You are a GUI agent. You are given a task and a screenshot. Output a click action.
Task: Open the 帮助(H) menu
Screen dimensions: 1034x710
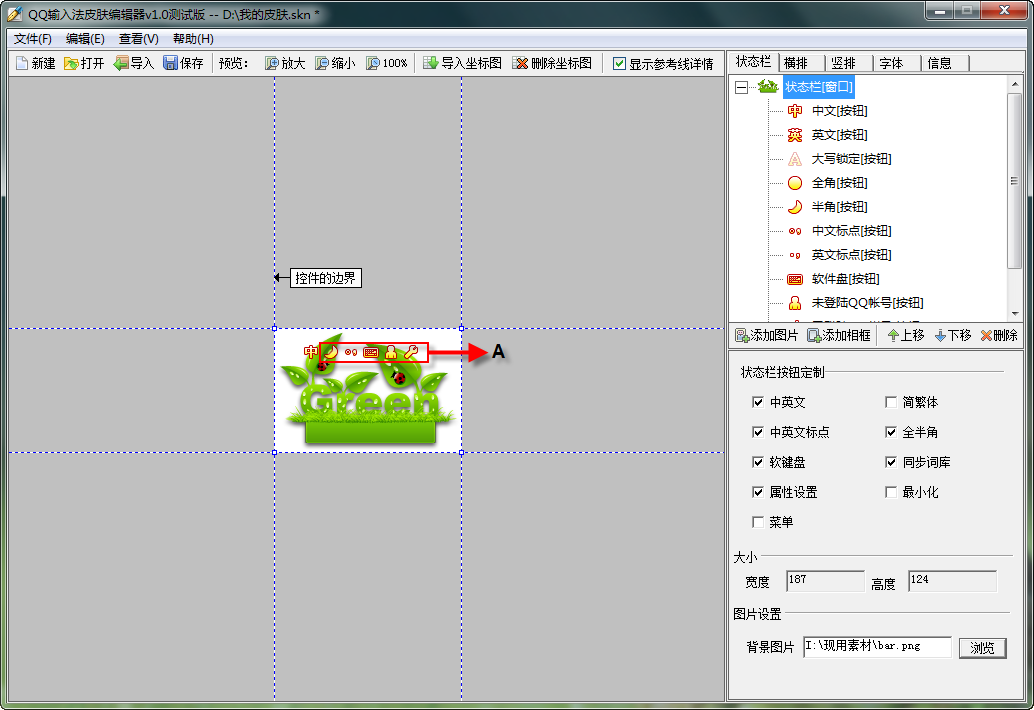pos(193,39)
